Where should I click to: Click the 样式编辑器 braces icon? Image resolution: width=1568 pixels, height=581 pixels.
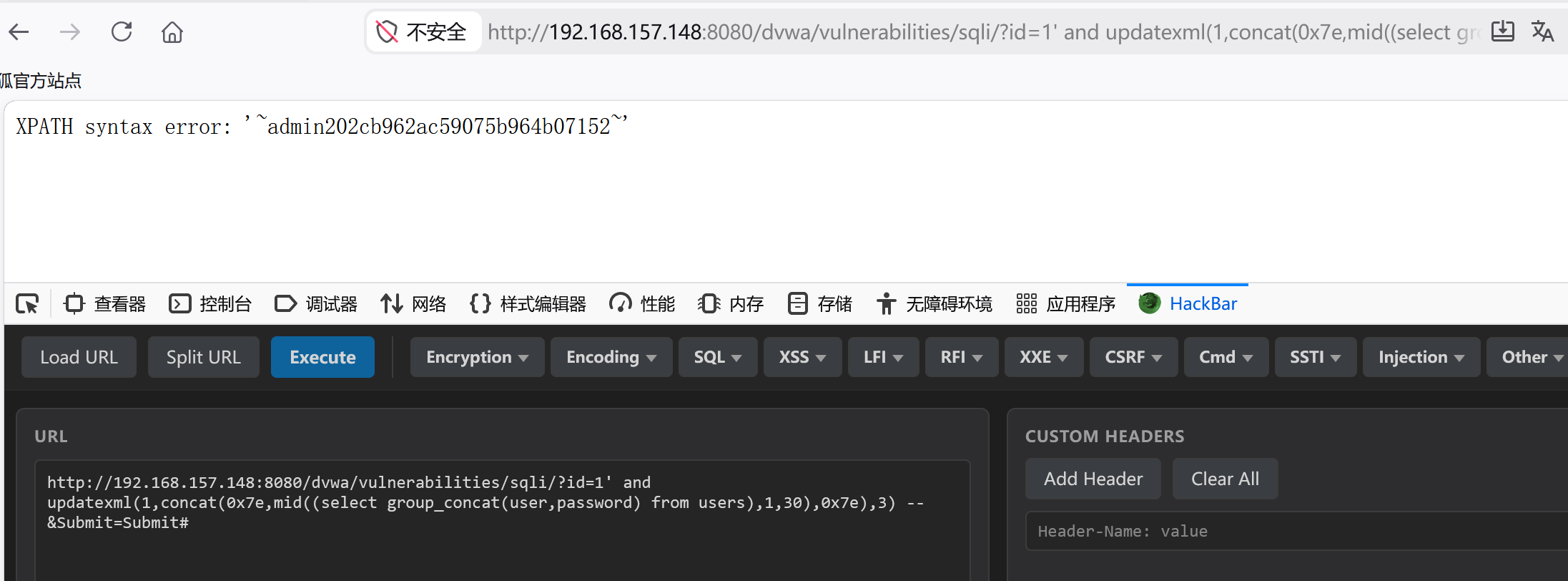[x=480, y=304]
